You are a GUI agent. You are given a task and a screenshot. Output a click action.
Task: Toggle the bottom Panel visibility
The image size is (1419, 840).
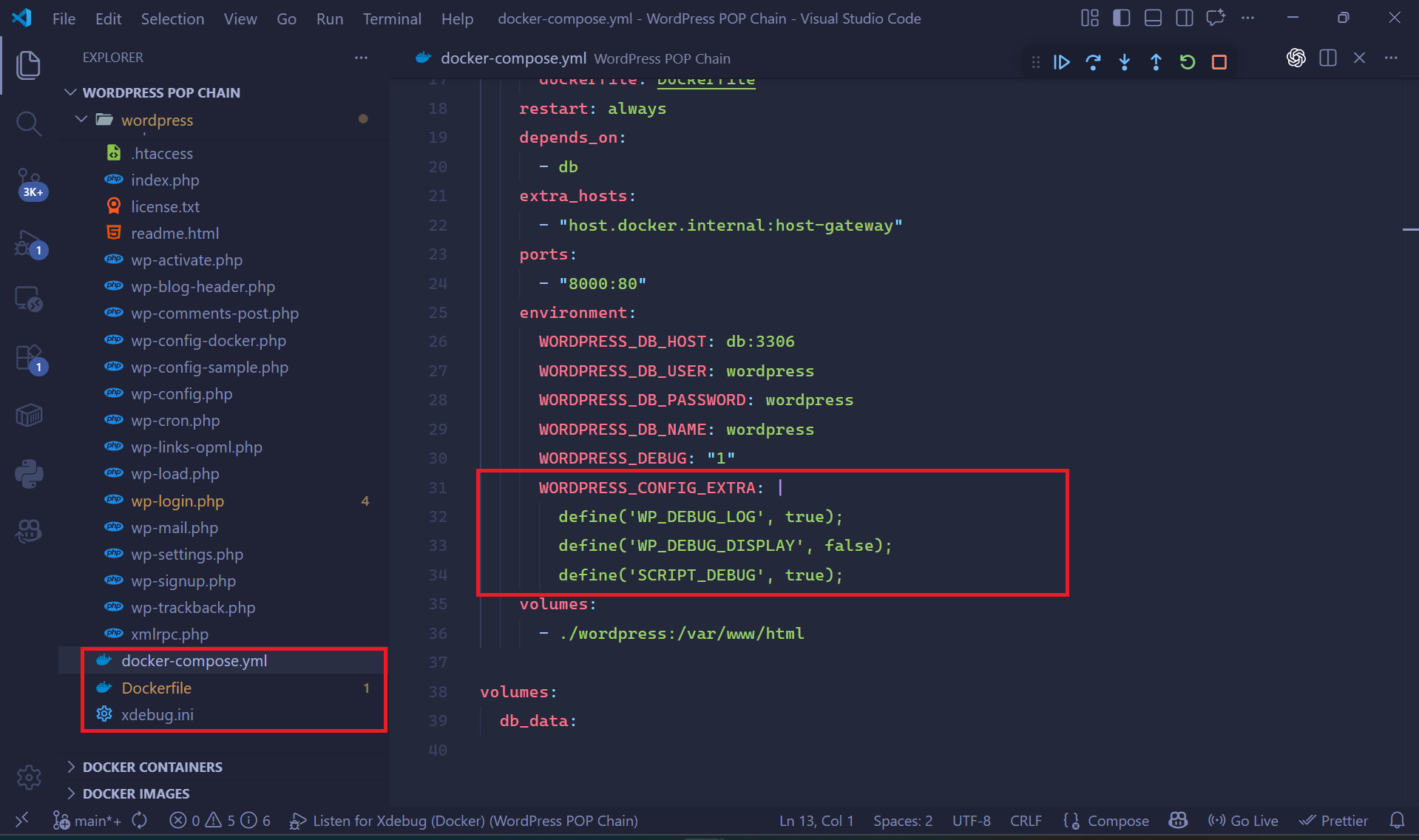click(1153, 18)
